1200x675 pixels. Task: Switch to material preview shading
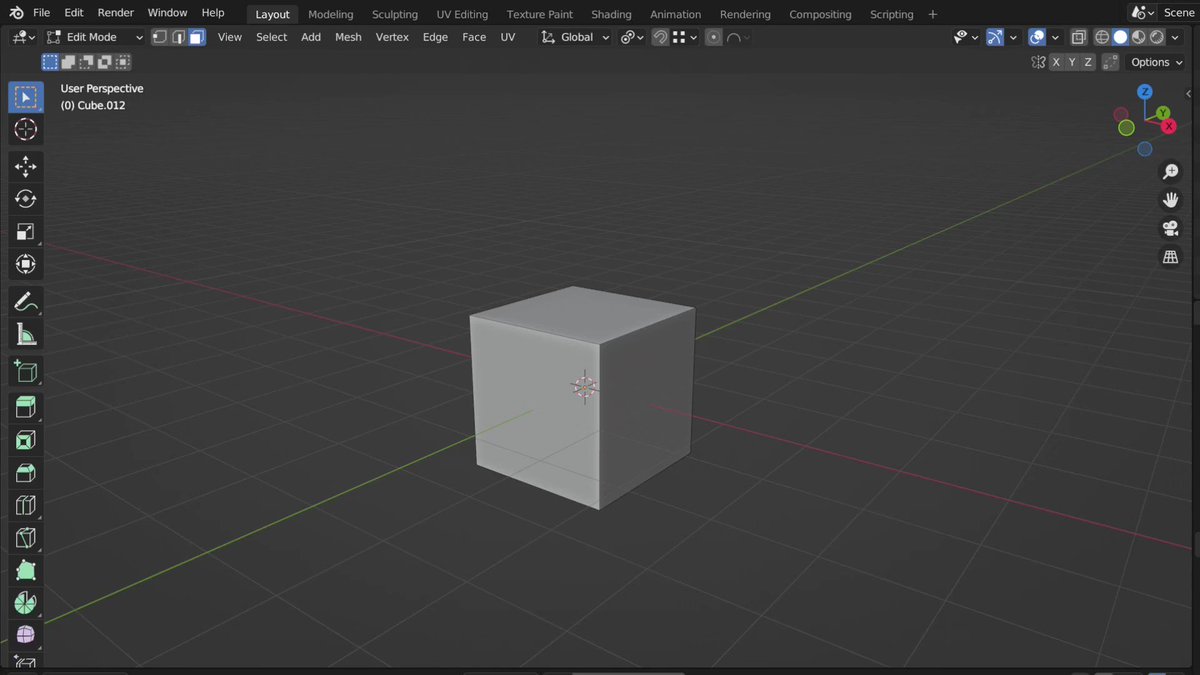1139,37
